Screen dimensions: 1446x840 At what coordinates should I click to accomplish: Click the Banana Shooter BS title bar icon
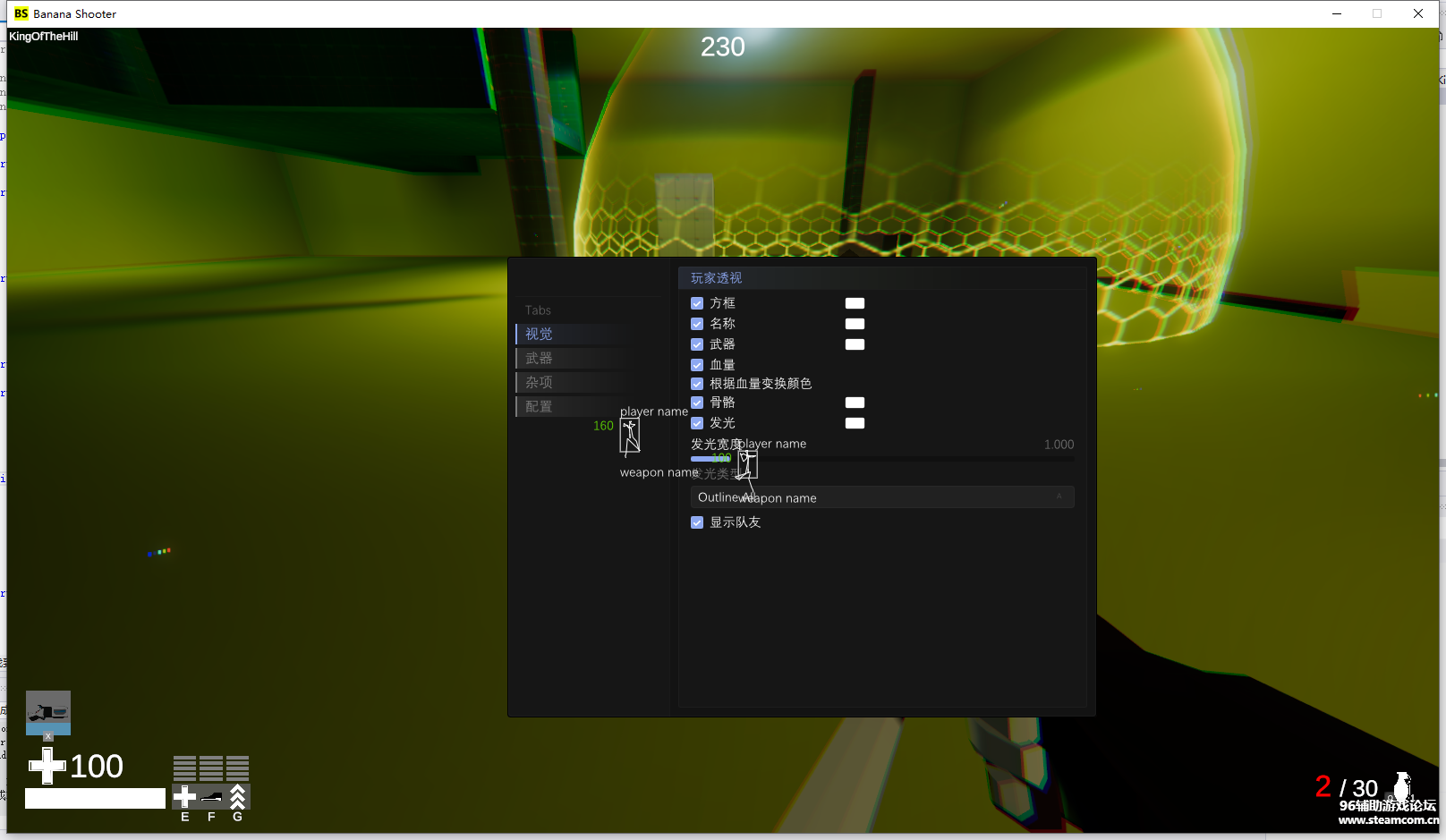[21, 13]
